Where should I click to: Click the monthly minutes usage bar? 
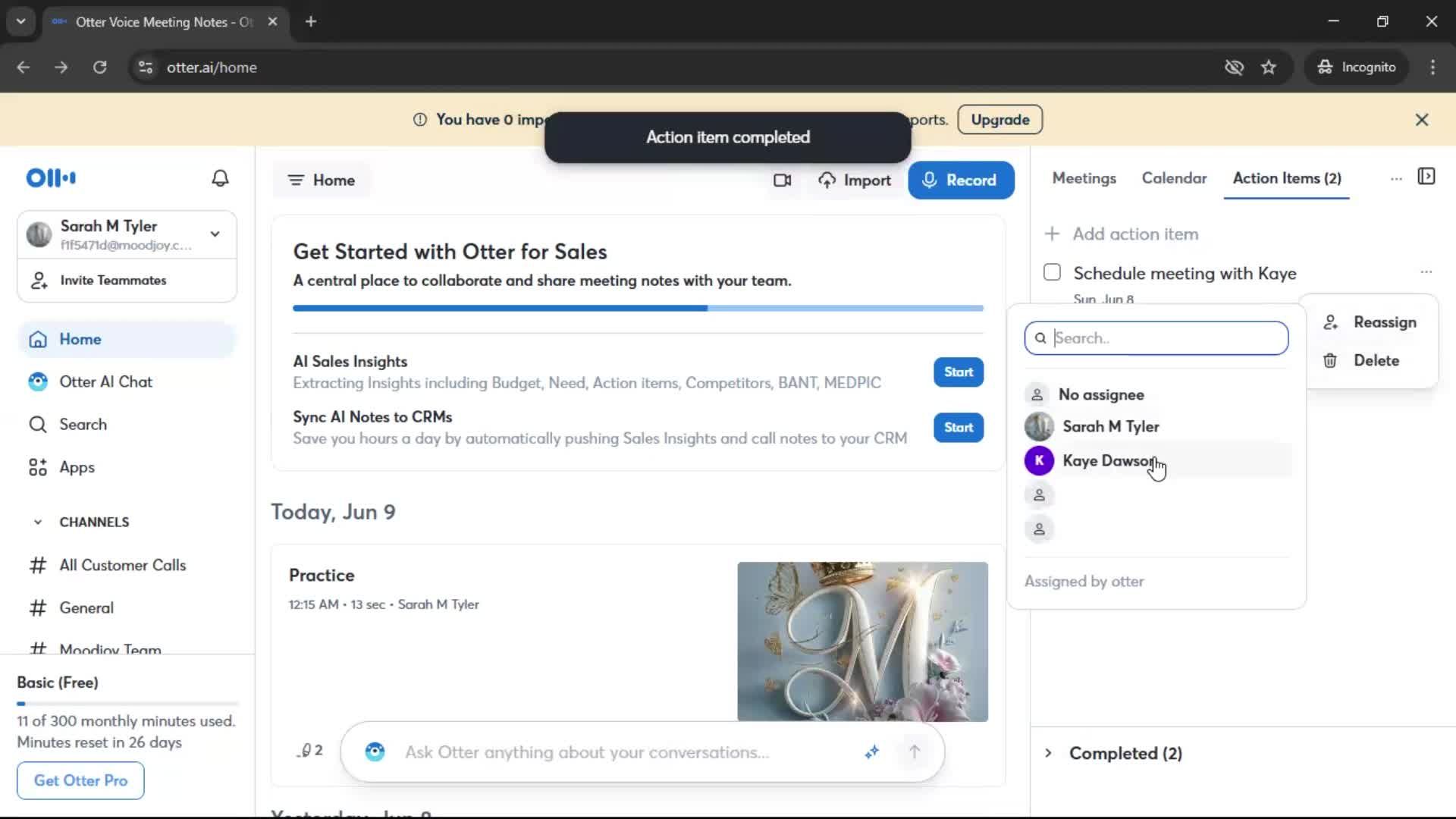point(127,704)
